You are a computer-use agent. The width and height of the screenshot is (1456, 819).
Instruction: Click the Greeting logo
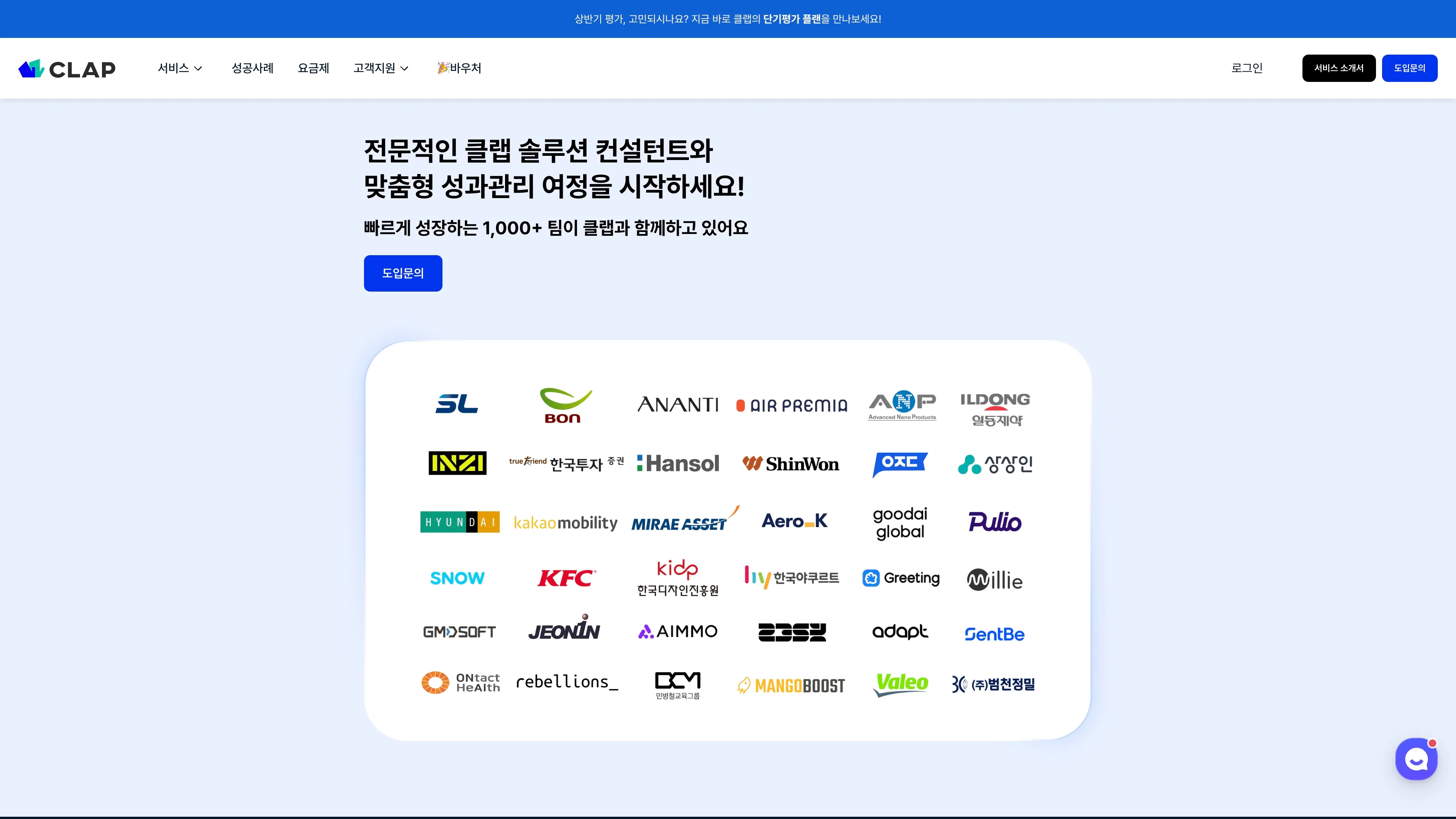click(901, 577)
